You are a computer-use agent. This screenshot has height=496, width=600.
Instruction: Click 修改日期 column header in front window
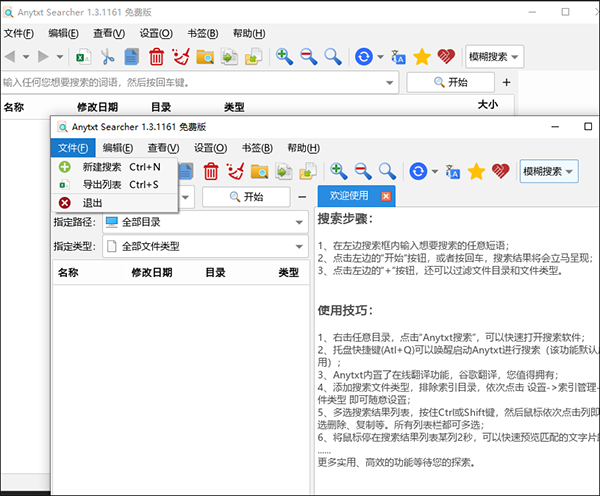[x=152, y=272]
